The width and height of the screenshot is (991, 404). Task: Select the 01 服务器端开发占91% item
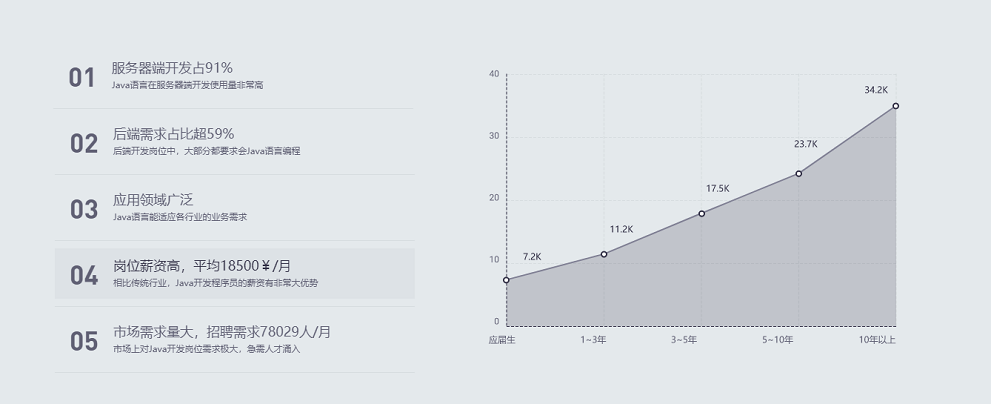(x=234, y=76)
